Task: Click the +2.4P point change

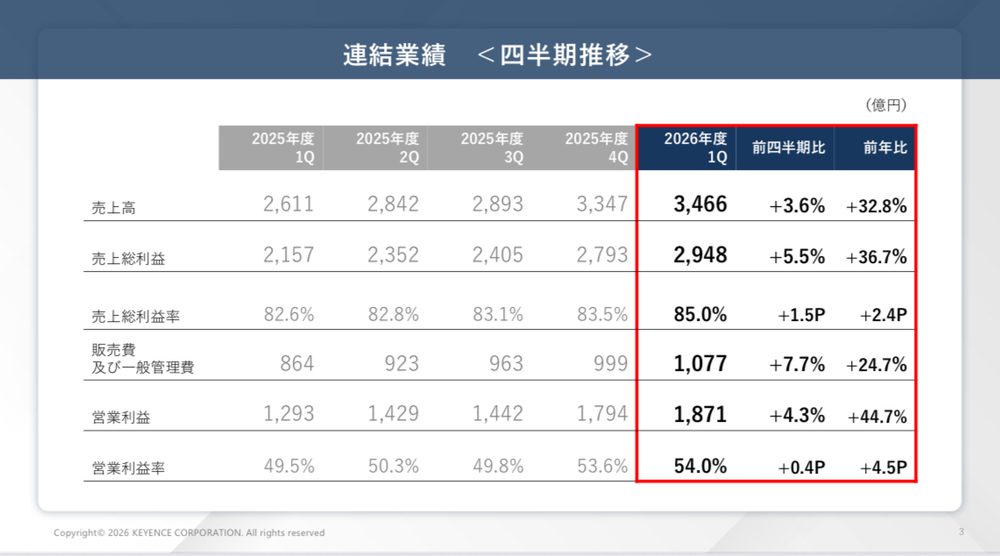Action: point(883,316)
